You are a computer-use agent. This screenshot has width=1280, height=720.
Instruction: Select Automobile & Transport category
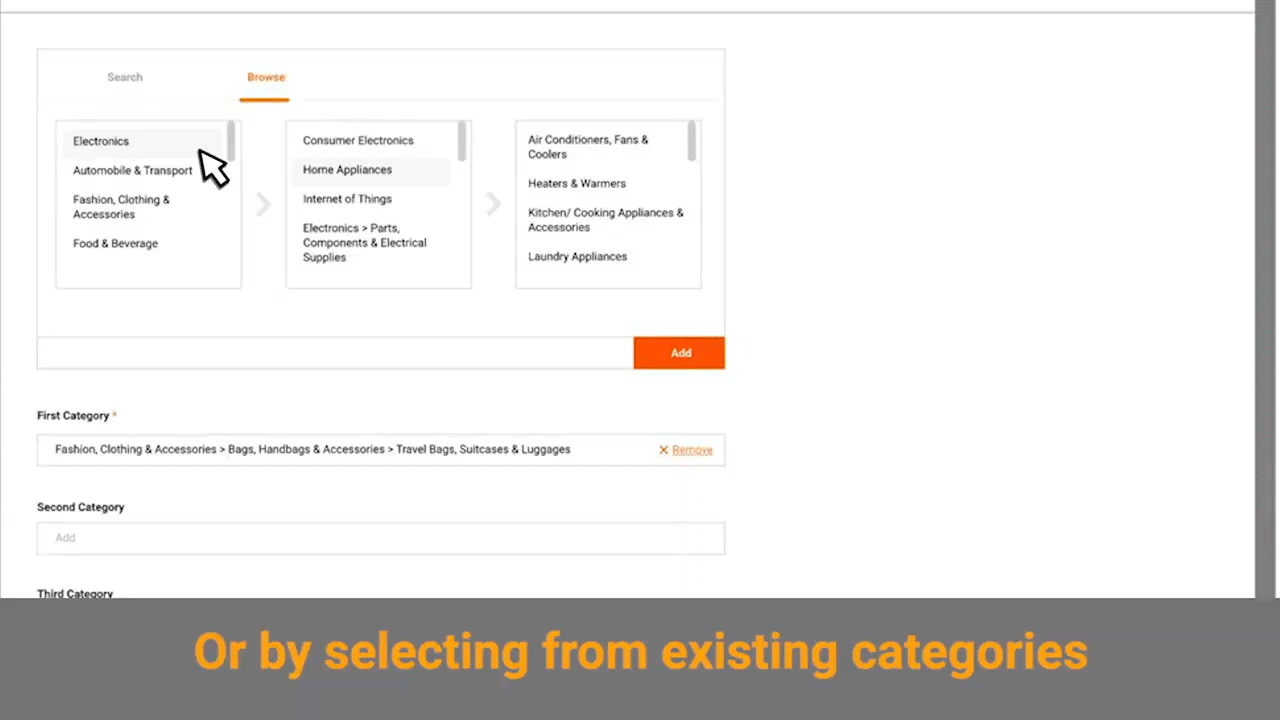coord(132,170)
